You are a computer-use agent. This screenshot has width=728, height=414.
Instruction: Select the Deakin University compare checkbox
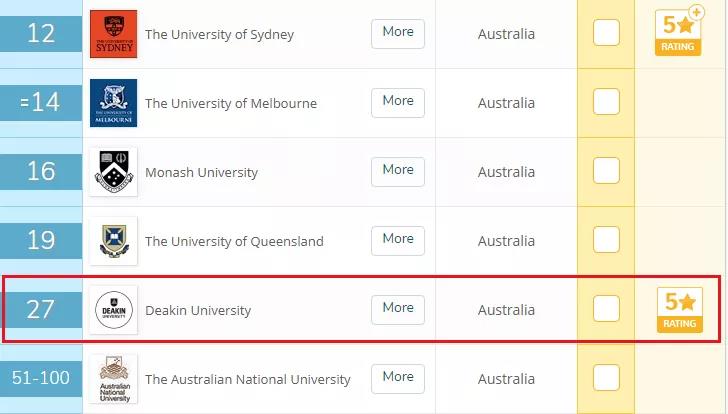[606, 309]
